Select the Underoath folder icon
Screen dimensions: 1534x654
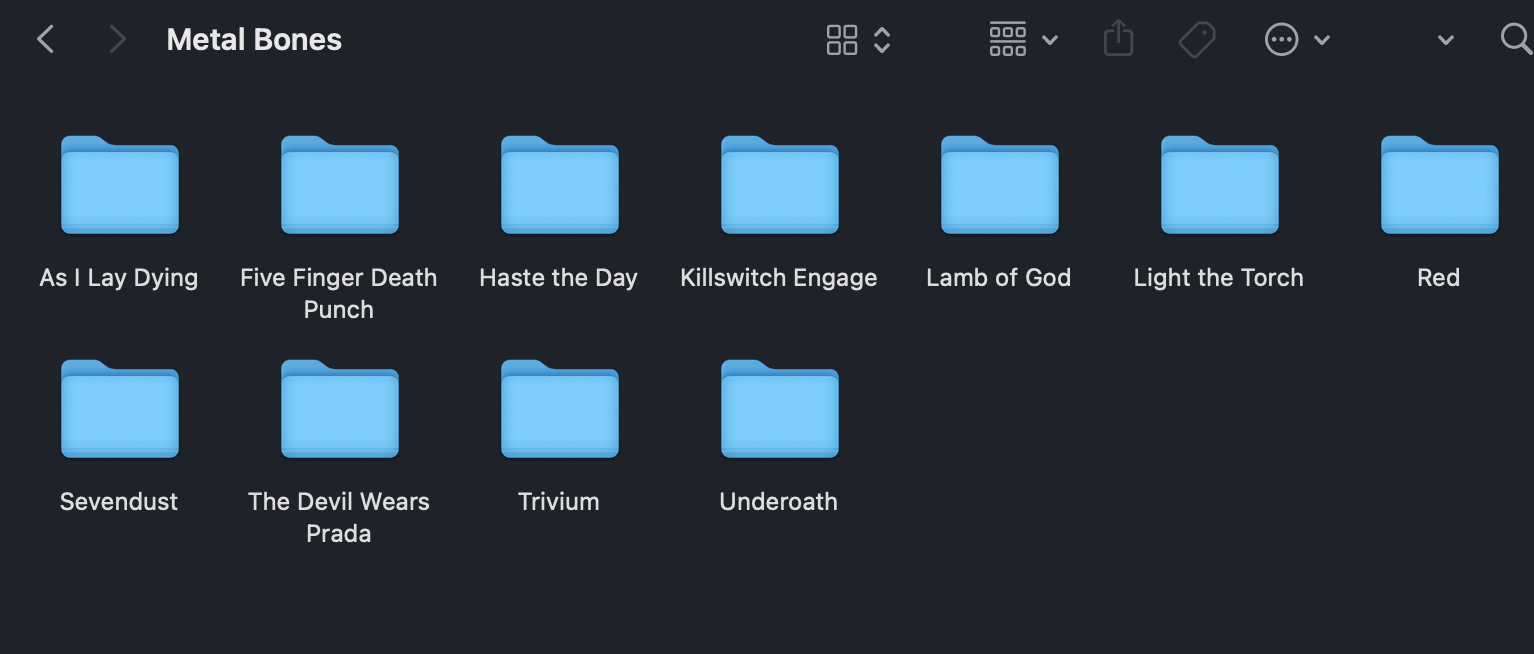point(780,409)
